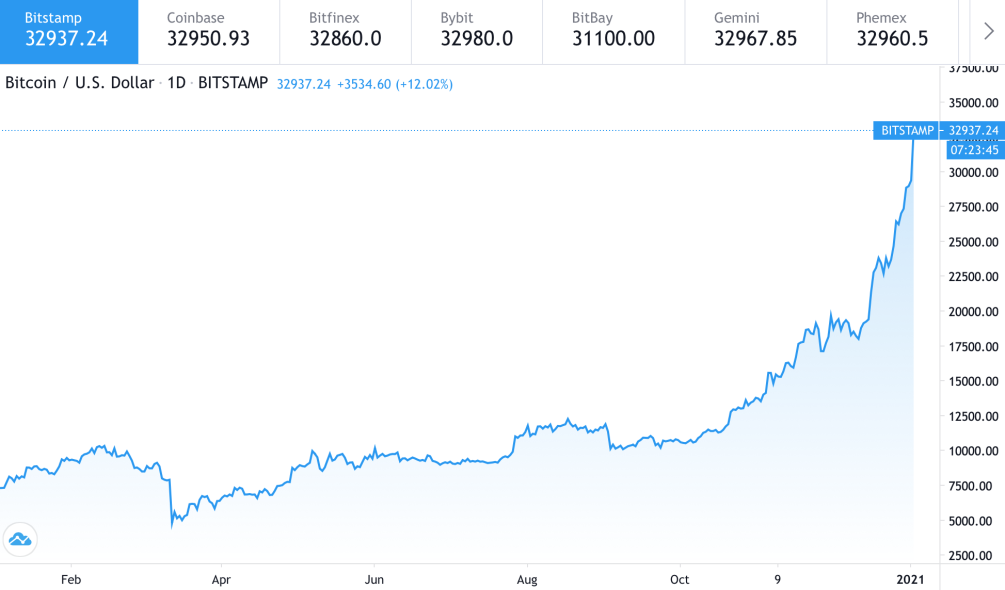Click the TradingView cloud logo icon
1005x590 pixels.
point(20,540)
